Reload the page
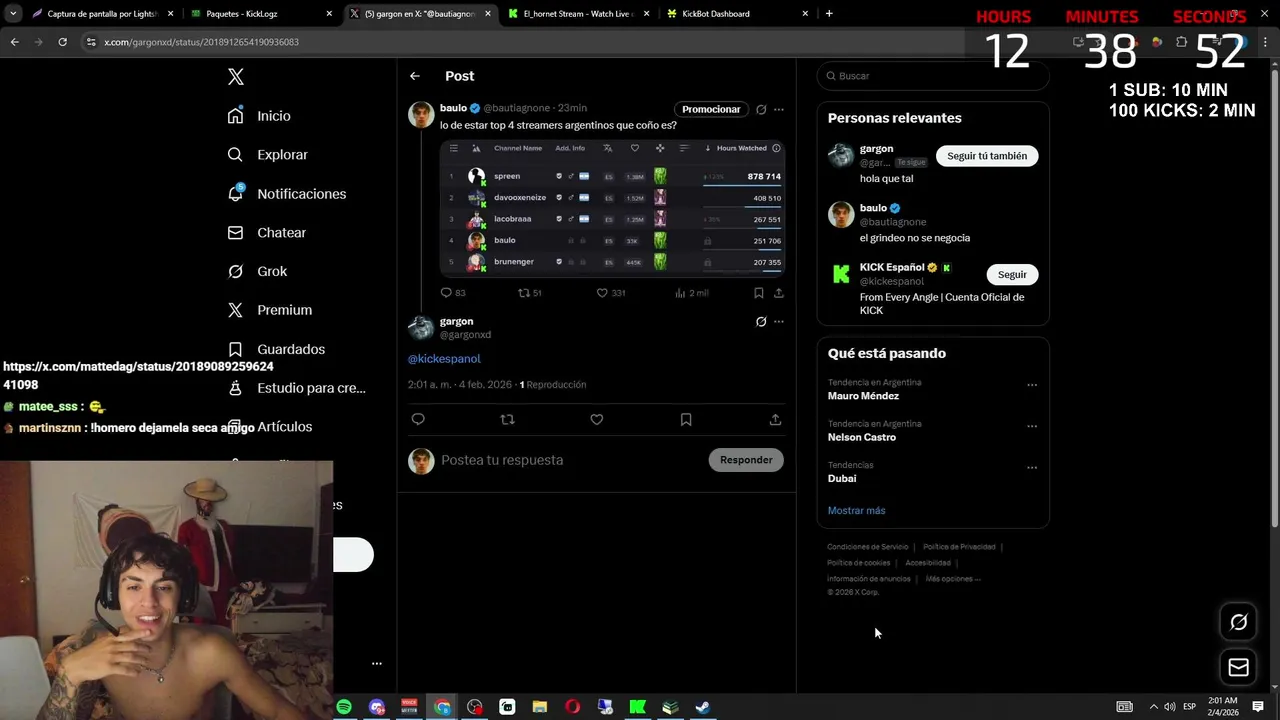The width and height of the screenshot is (1280, 720). coord(62,42)
